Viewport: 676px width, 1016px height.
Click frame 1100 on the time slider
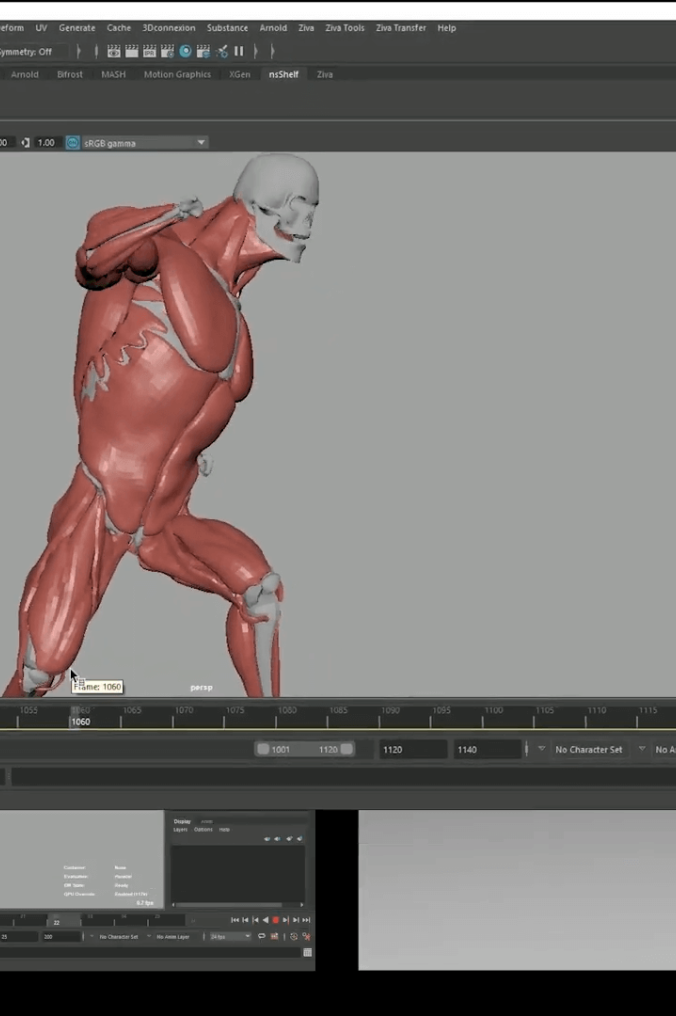(x=483, y=717)
